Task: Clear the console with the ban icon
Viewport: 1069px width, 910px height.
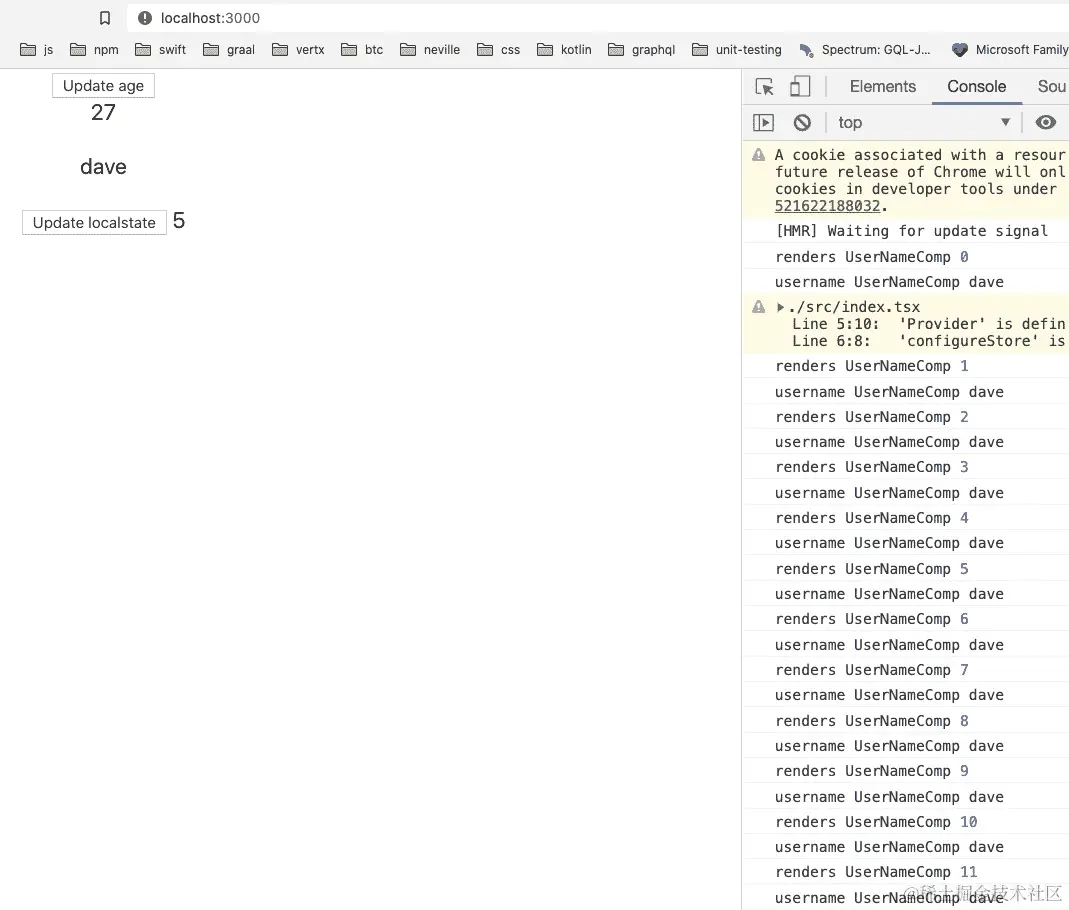Action: [802, 123]
